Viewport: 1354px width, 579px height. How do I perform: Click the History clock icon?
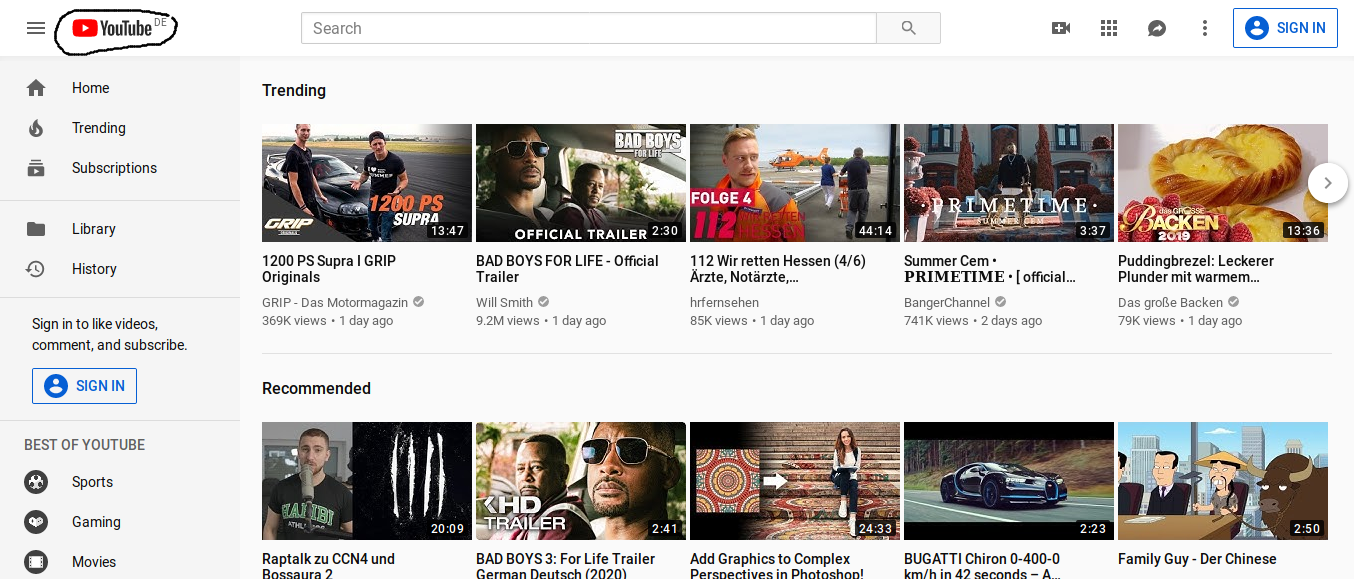36,269
